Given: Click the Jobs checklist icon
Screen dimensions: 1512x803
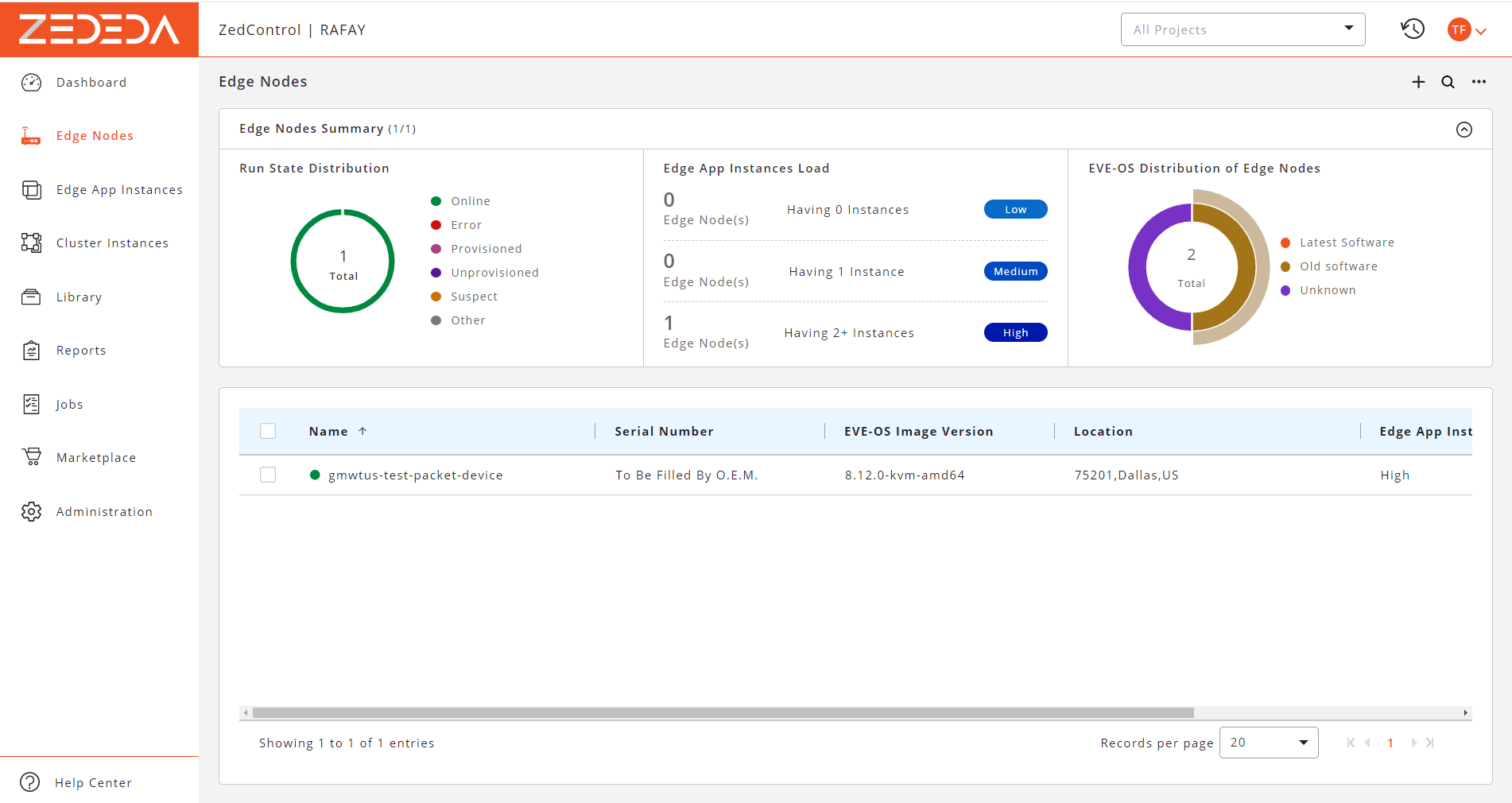Looking at the screenshot, I should pos(31,405).
